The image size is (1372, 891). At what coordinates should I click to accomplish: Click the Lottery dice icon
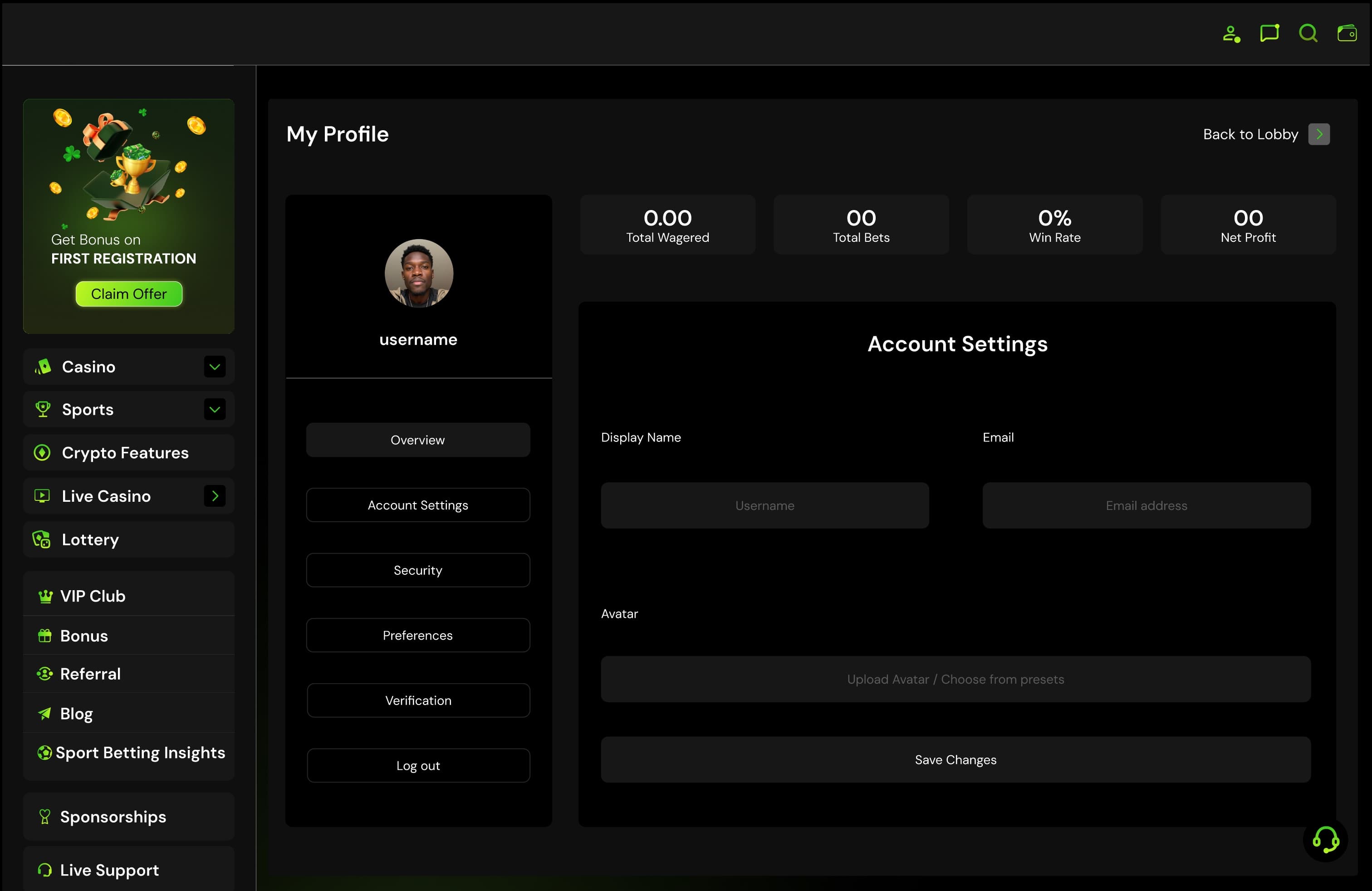(x=41, y=539)
